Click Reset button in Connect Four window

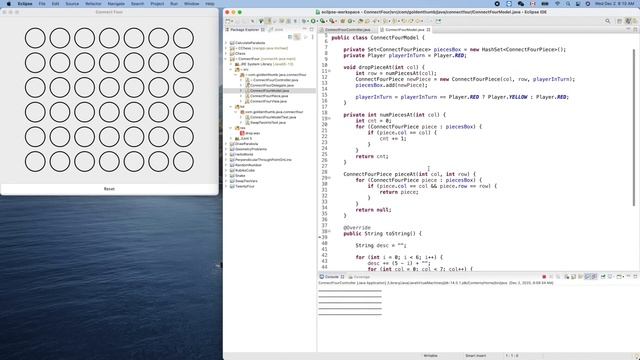point(109,189)
